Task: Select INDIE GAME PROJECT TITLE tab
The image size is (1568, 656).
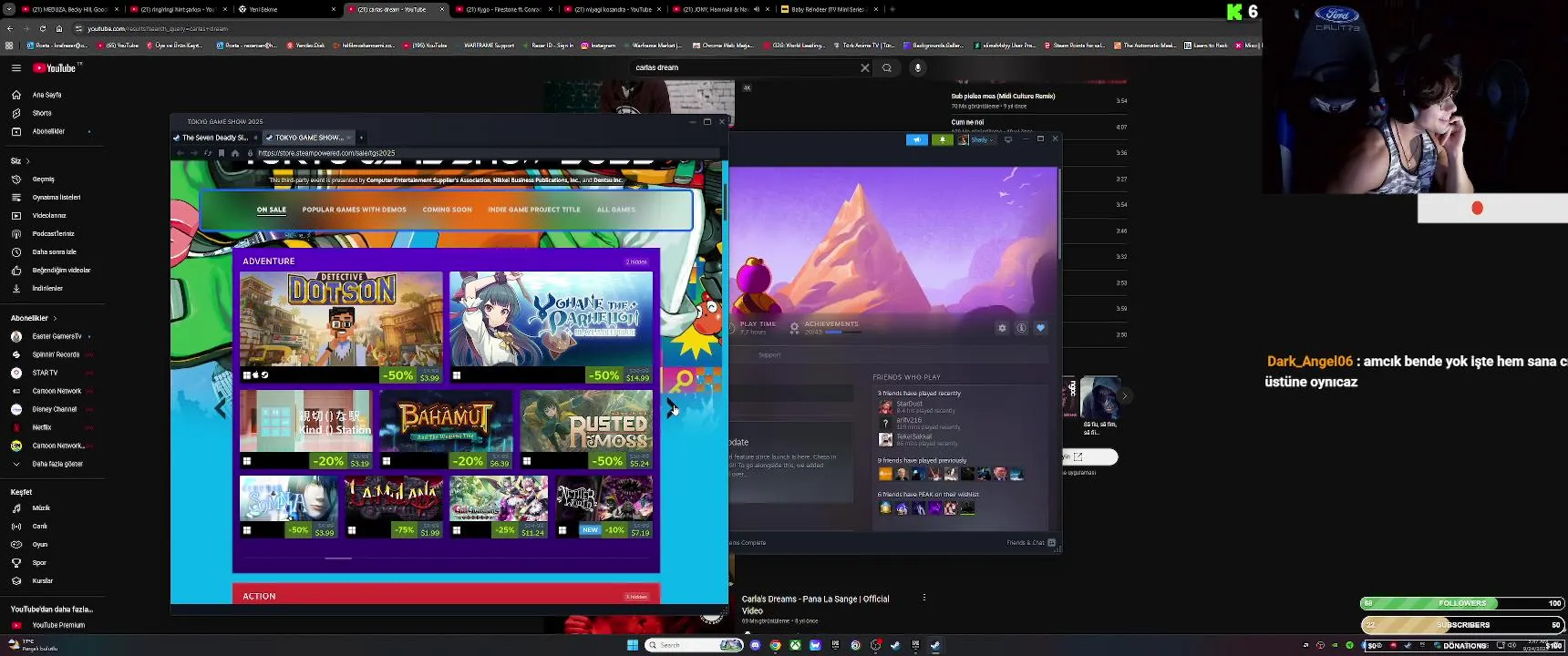Action: [x=534, y=210]
